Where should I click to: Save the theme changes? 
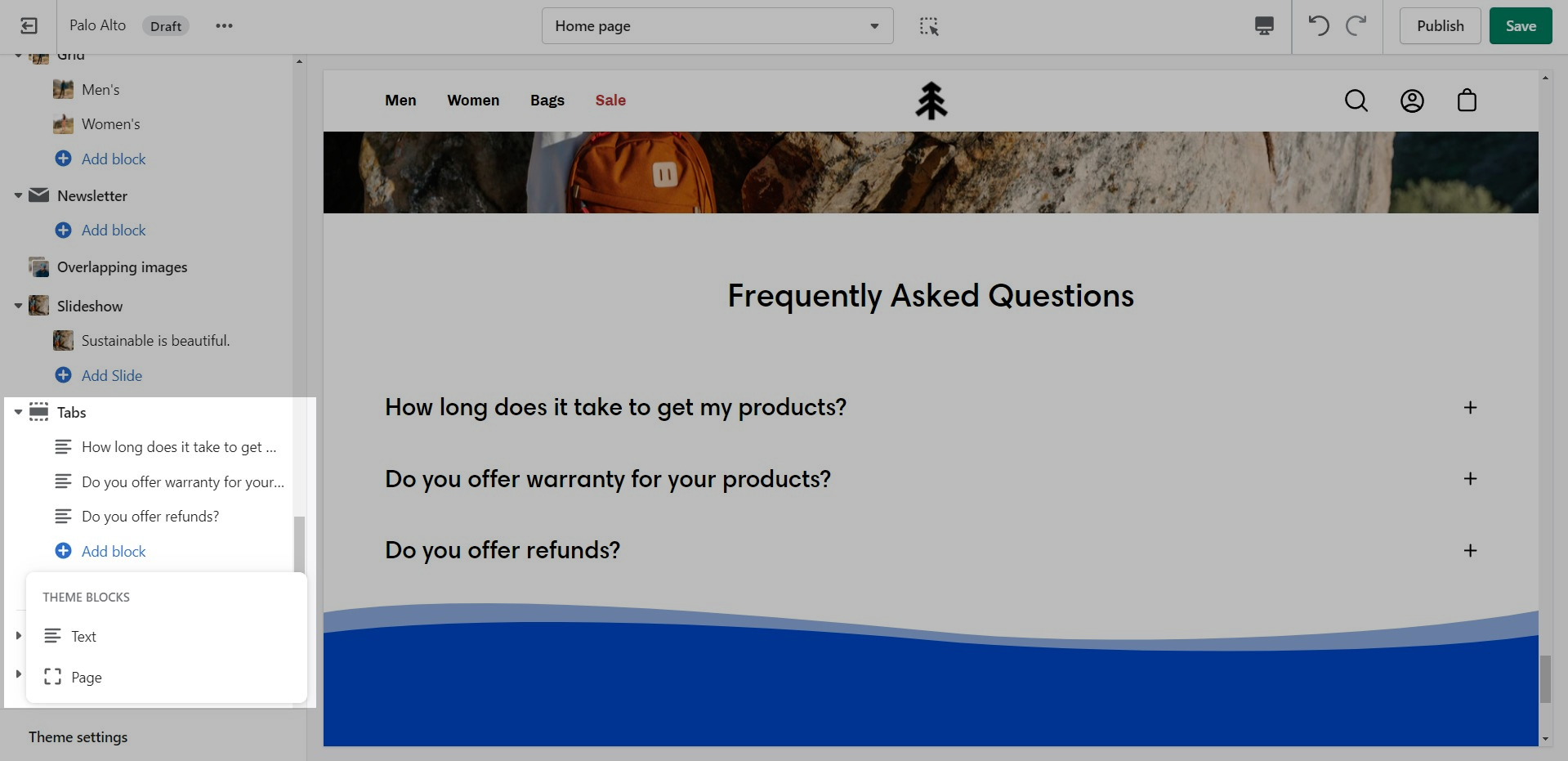pyautogui.click(x=1520, y=26)
